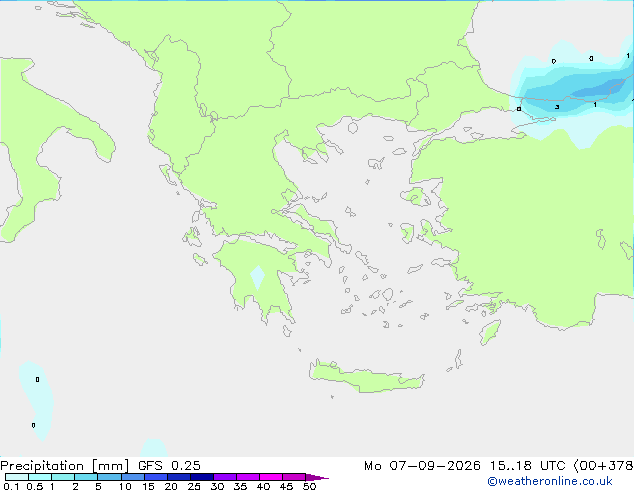The height and width of the screenshot is (490, 634).
Task: Click the "40" legend scale label
Action: (263, 486)
